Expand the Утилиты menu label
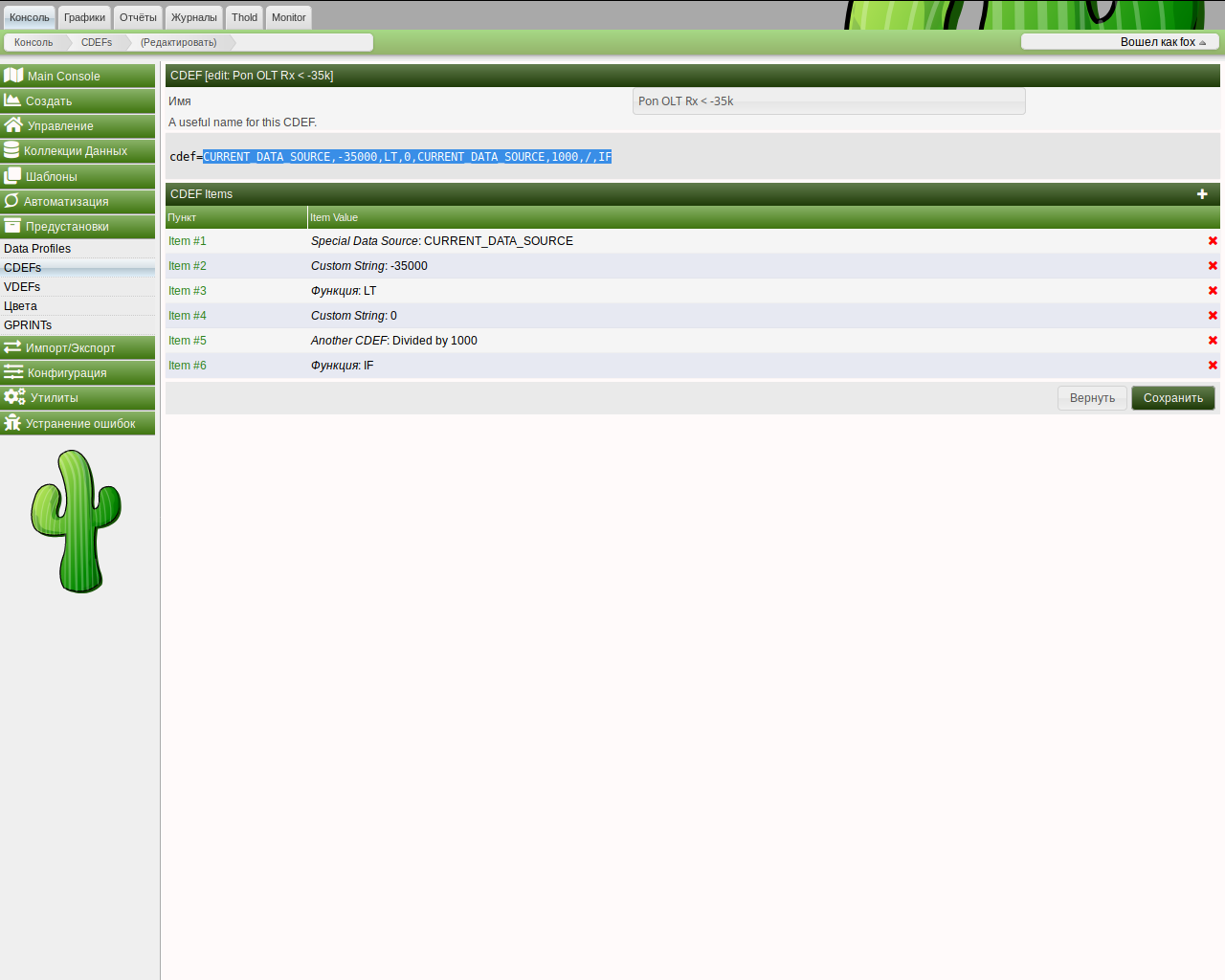 [55, 398]
